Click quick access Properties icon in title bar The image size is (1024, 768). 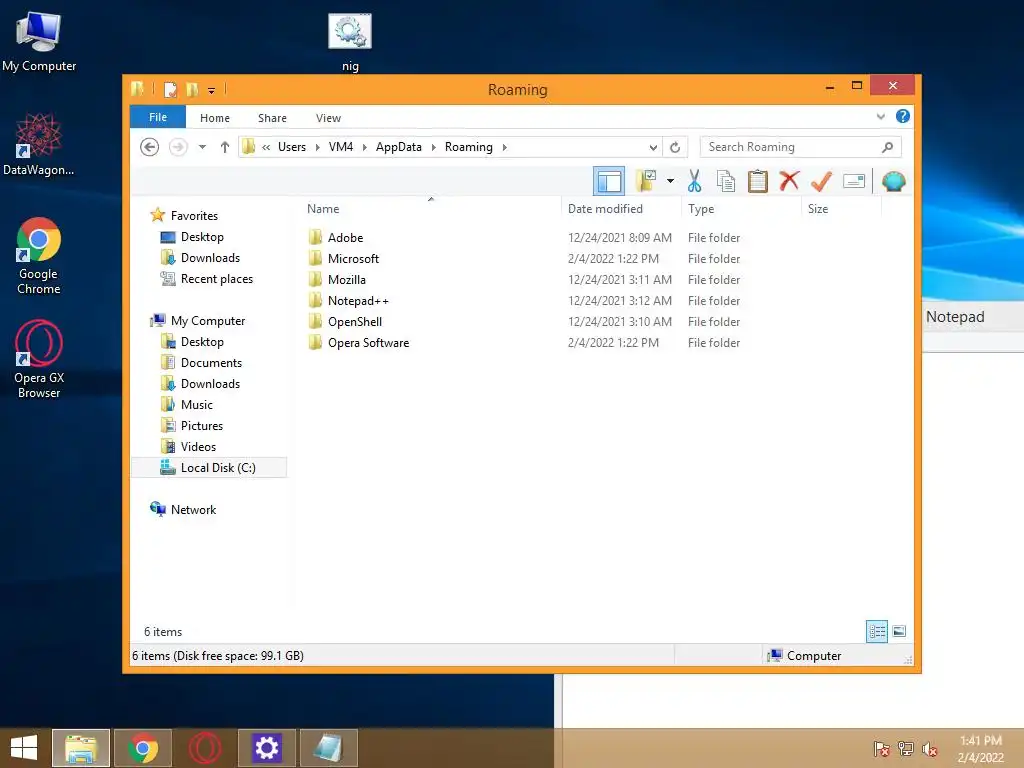170,89
